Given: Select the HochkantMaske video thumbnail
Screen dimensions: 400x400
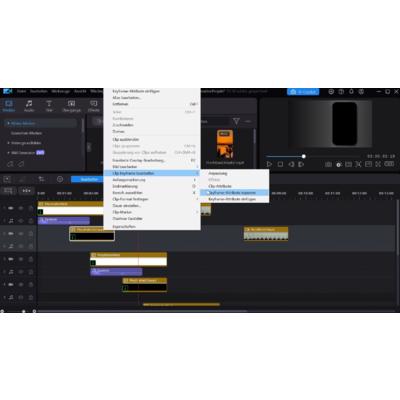Looking at the screenshot, I should 225,144.
